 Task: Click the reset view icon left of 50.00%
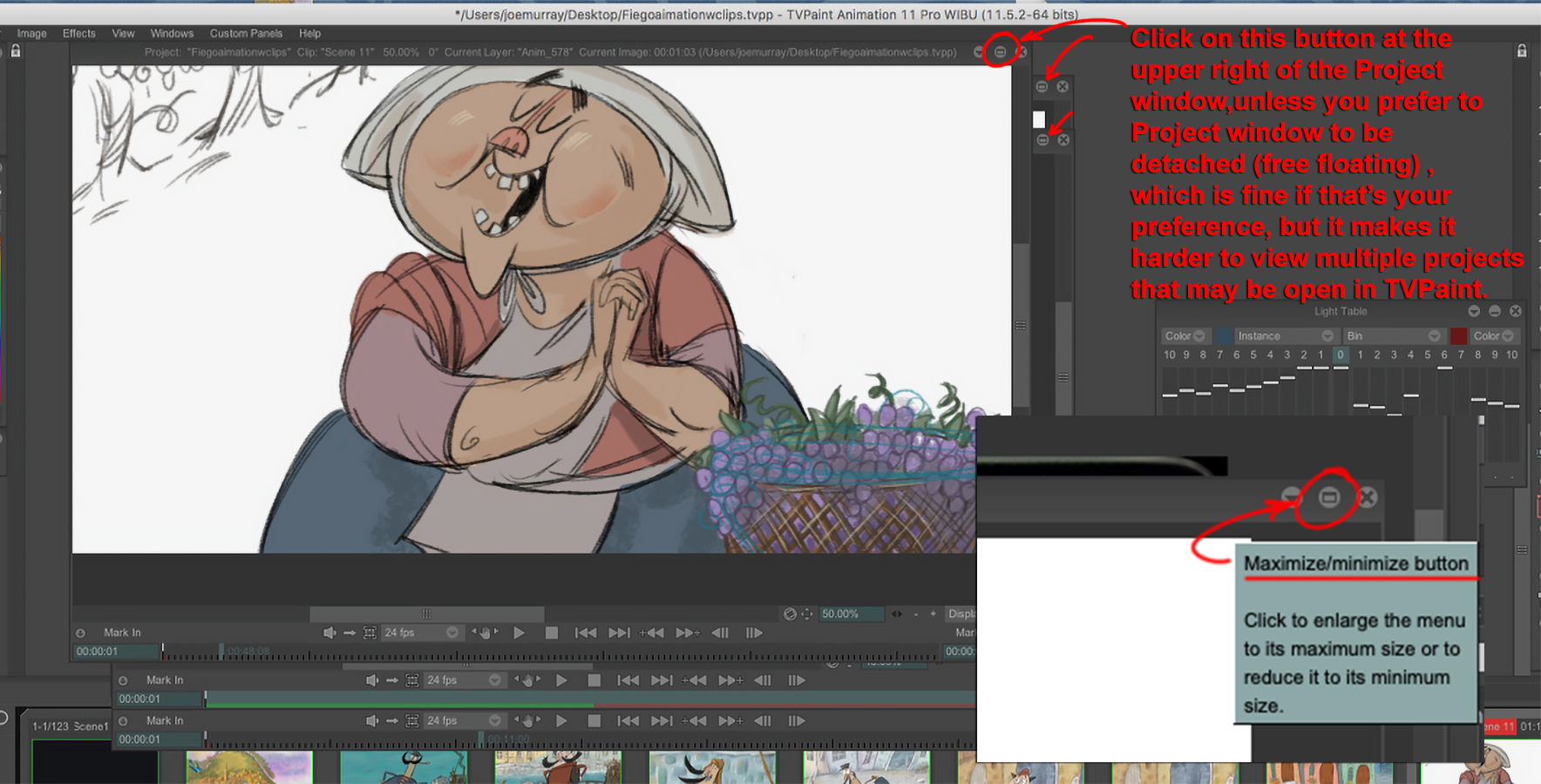coord(790,614)
